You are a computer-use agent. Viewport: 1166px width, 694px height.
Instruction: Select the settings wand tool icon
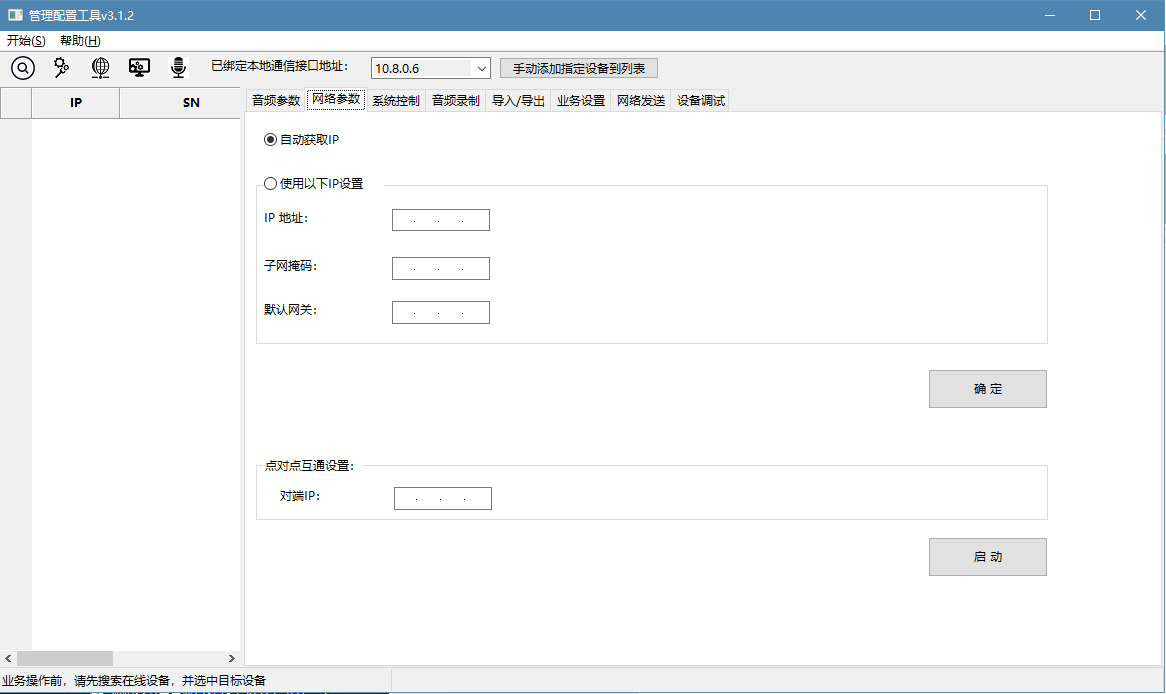[x=60, y=68]
